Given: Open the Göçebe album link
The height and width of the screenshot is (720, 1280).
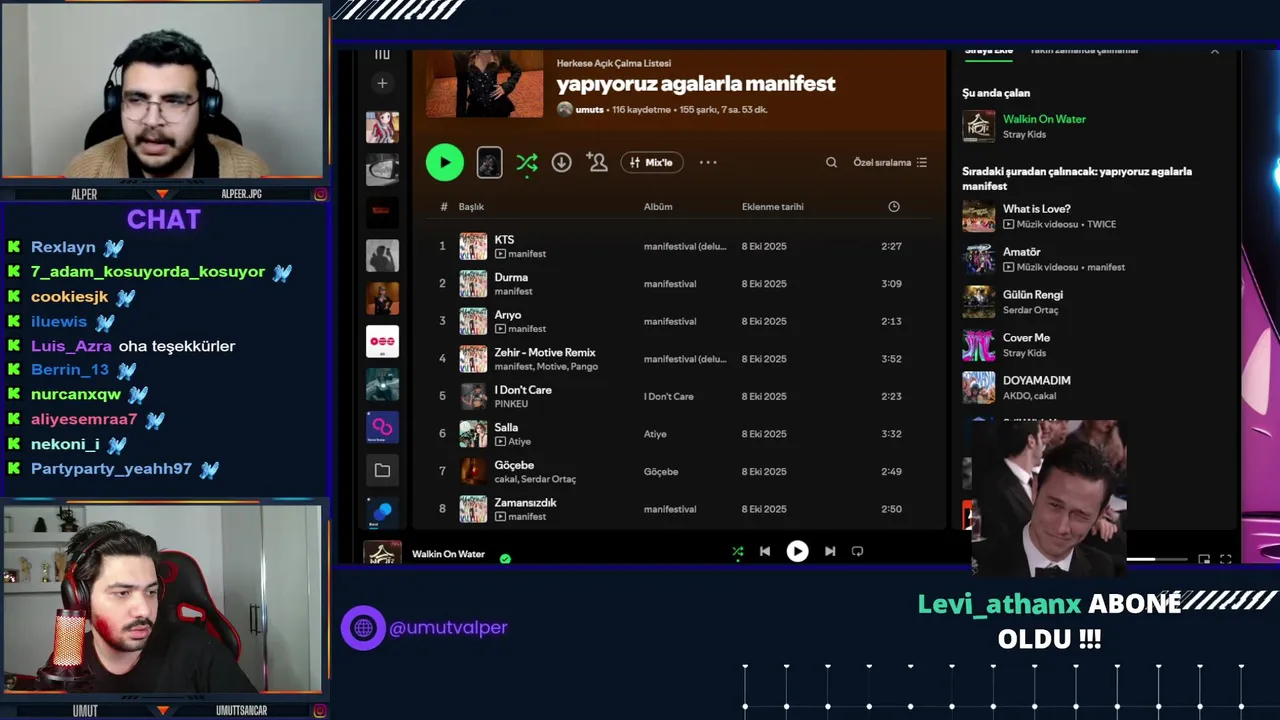Looking at the screenshot, I should (661, 472).
